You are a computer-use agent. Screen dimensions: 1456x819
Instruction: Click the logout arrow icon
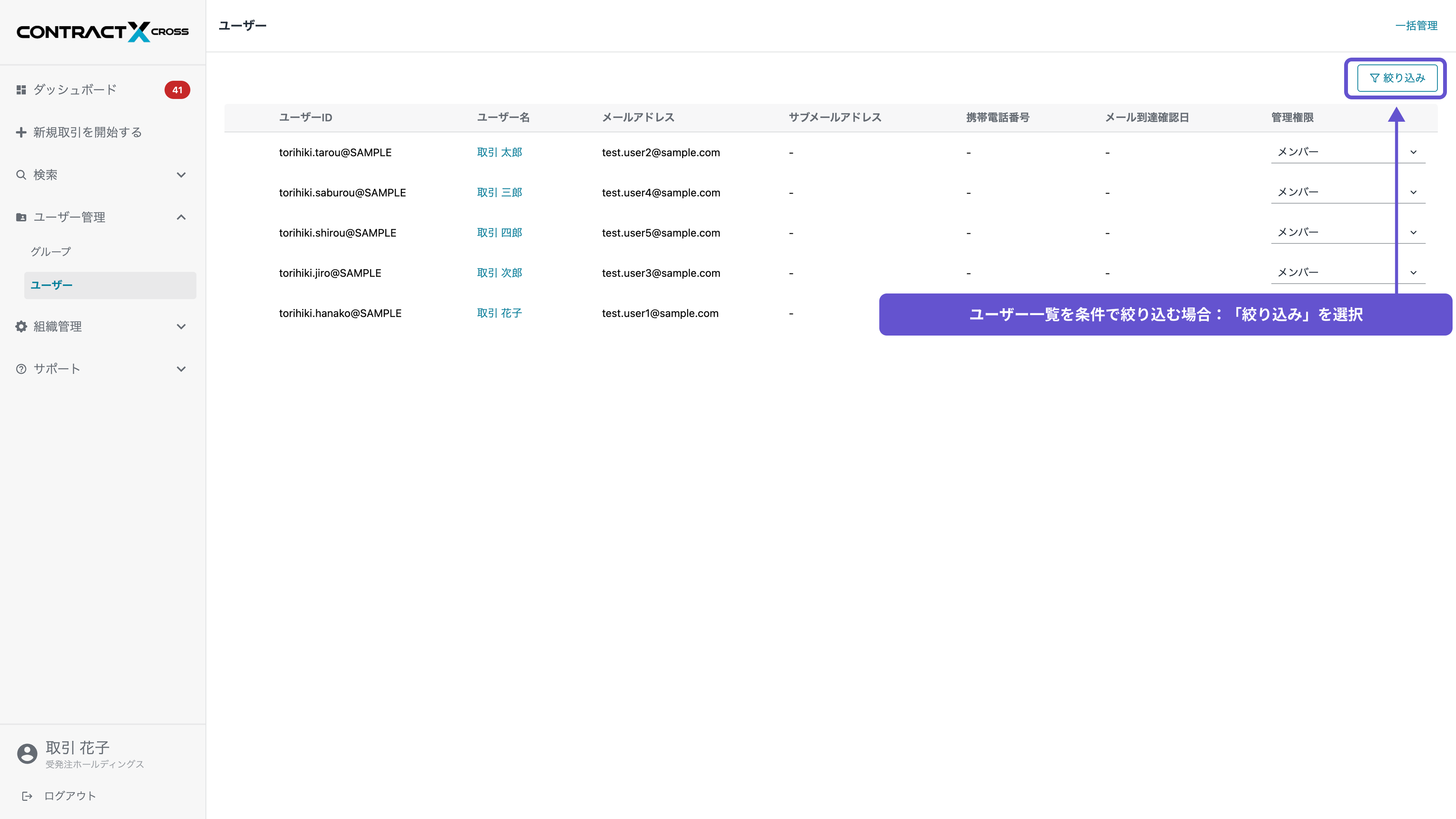coord(27,796)
